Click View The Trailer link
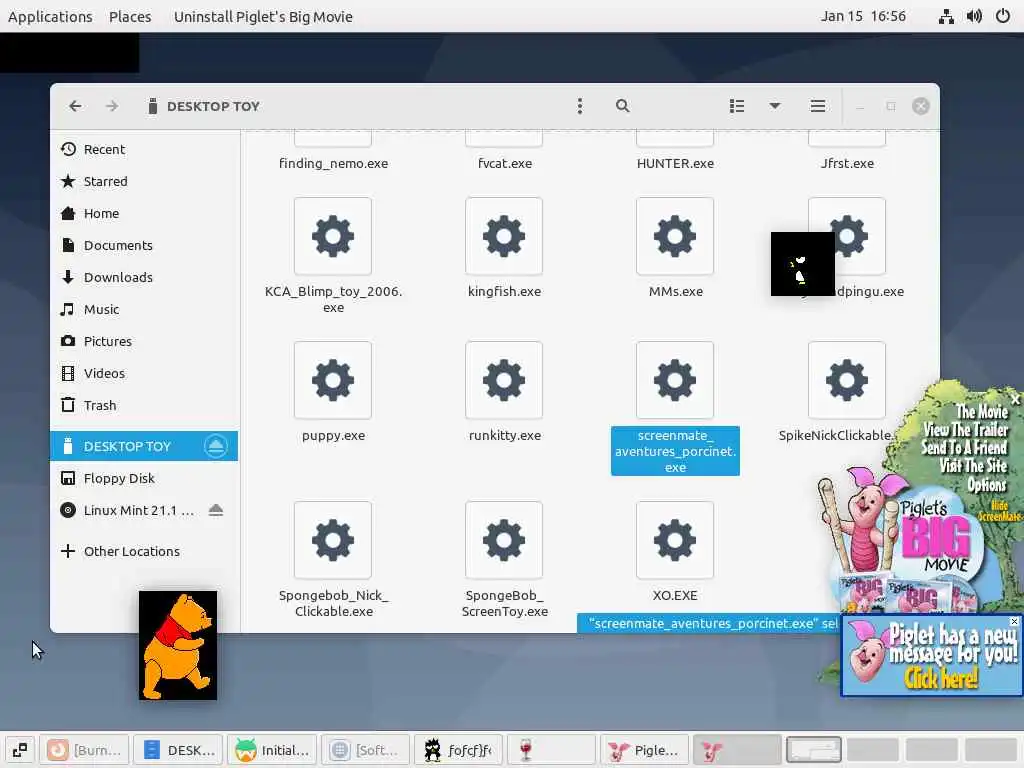1024x768 pixels. pyautogui.click(x=965, y=430)
